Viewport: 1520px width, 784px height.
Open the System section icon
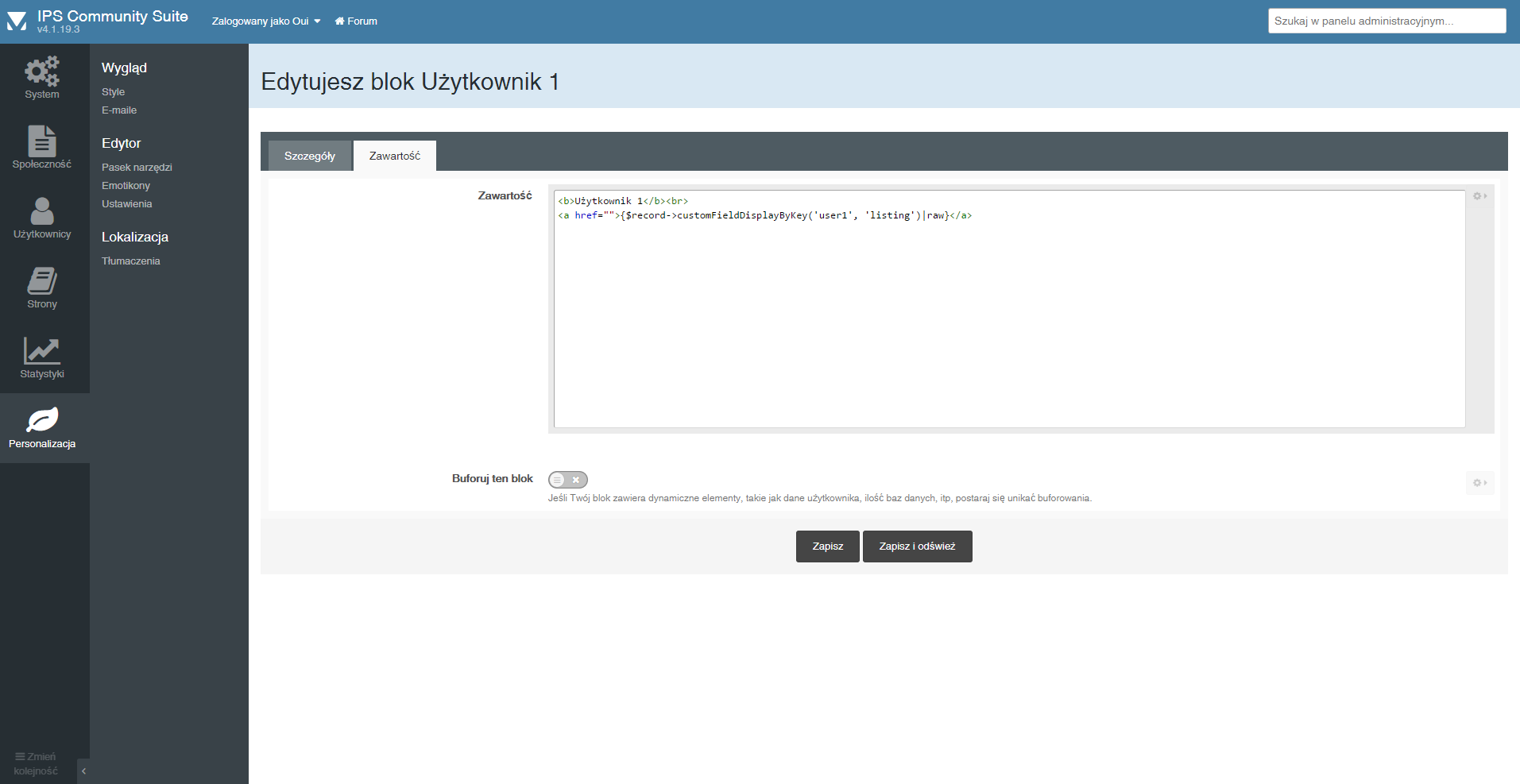pos(42,71)
